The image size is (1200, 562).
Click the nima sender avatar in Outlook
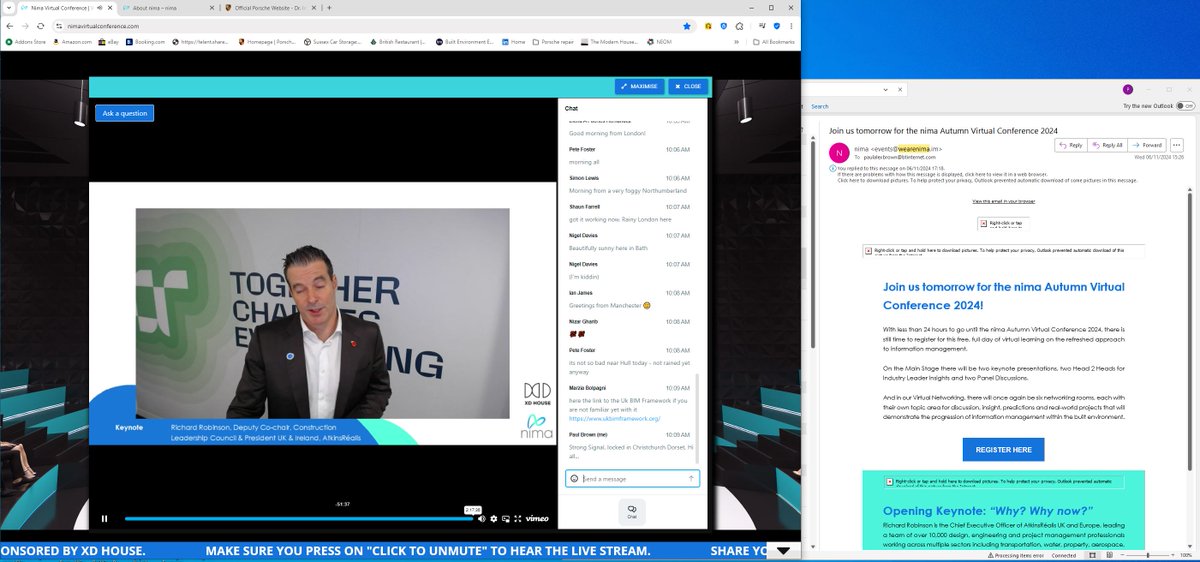click(x=838, y=153)
